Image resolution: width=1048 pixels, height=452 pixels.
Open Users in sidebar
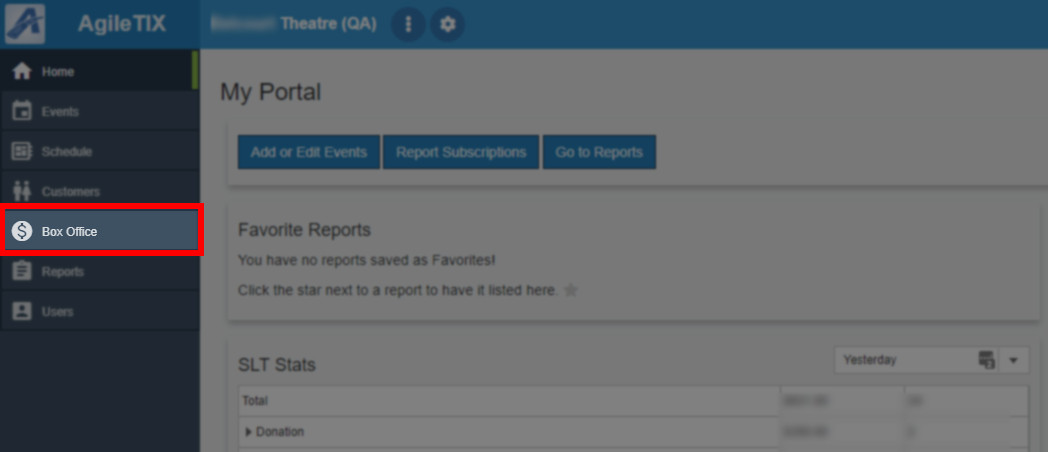click(100, 312)
